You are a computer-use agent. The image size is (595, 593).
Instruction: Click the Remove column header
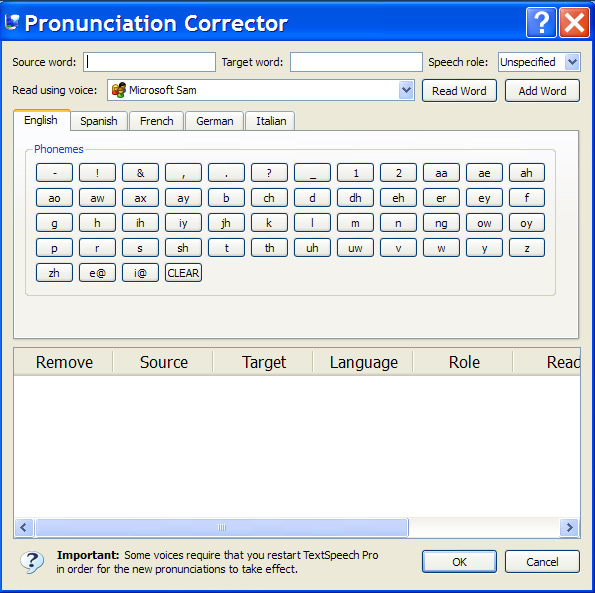click(64, 362)
